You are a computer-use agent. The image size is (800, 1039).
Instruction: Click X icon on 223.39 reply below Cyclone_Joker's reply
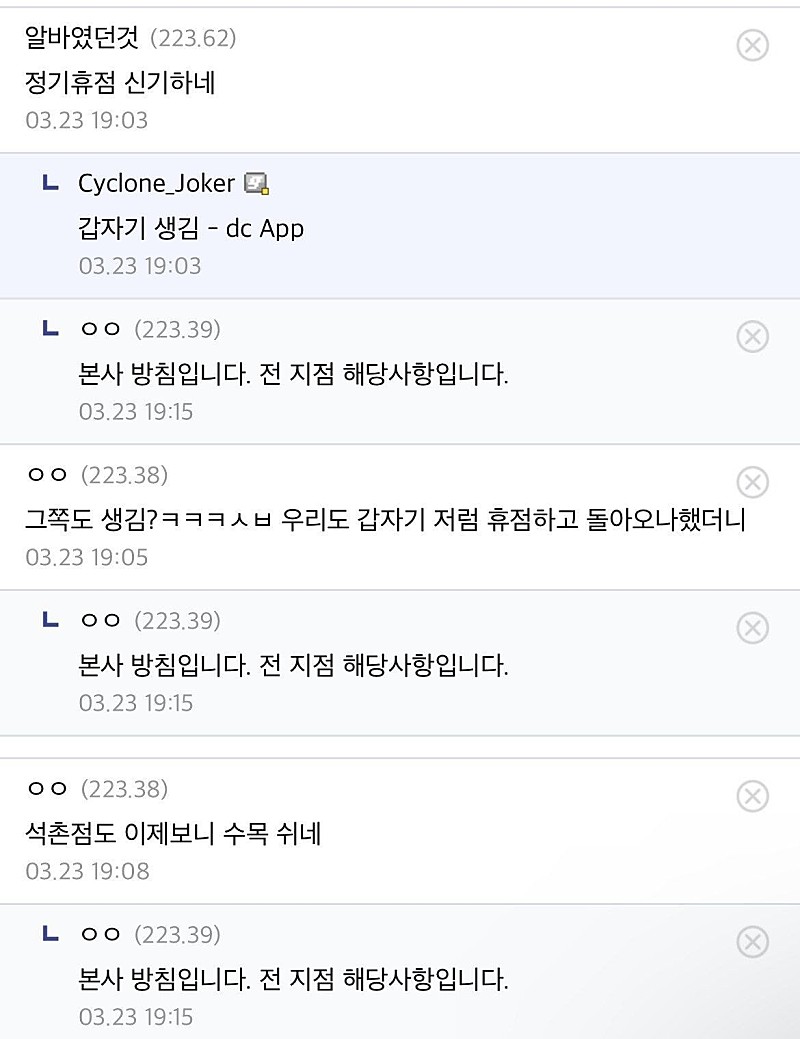[x=752, y=336]
